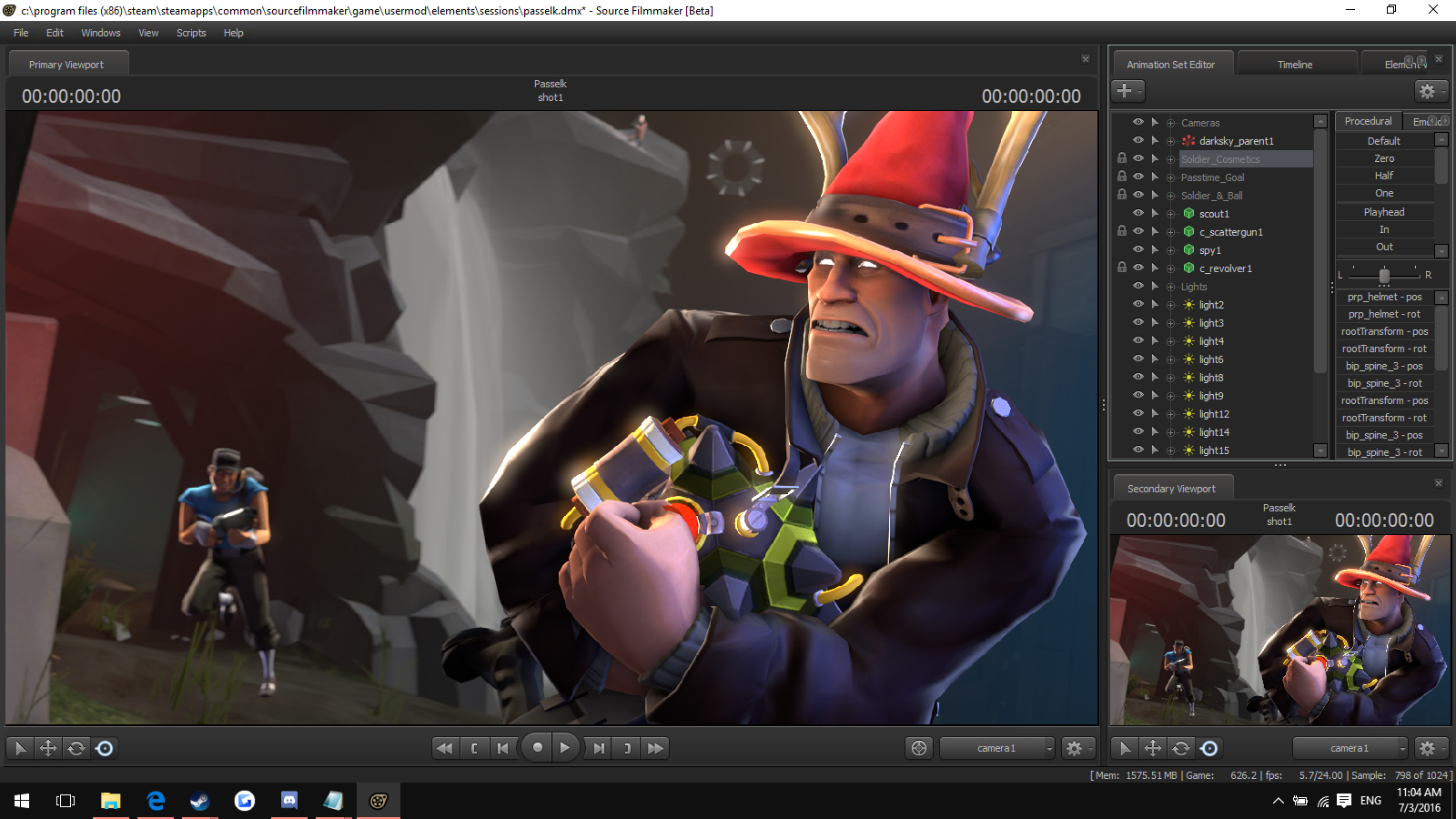
Task: Expand the Cameras group
Action: click(x=1171, y=123)
